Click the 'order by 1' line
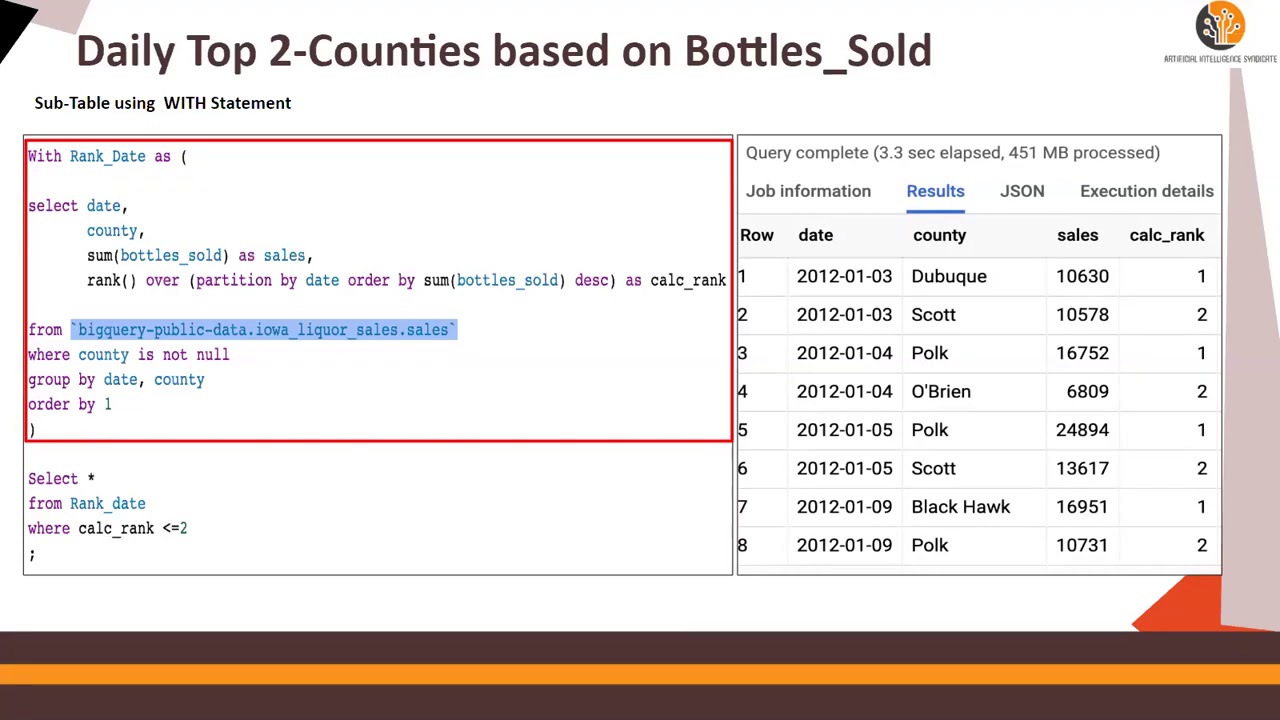 [x=70, y=405]
